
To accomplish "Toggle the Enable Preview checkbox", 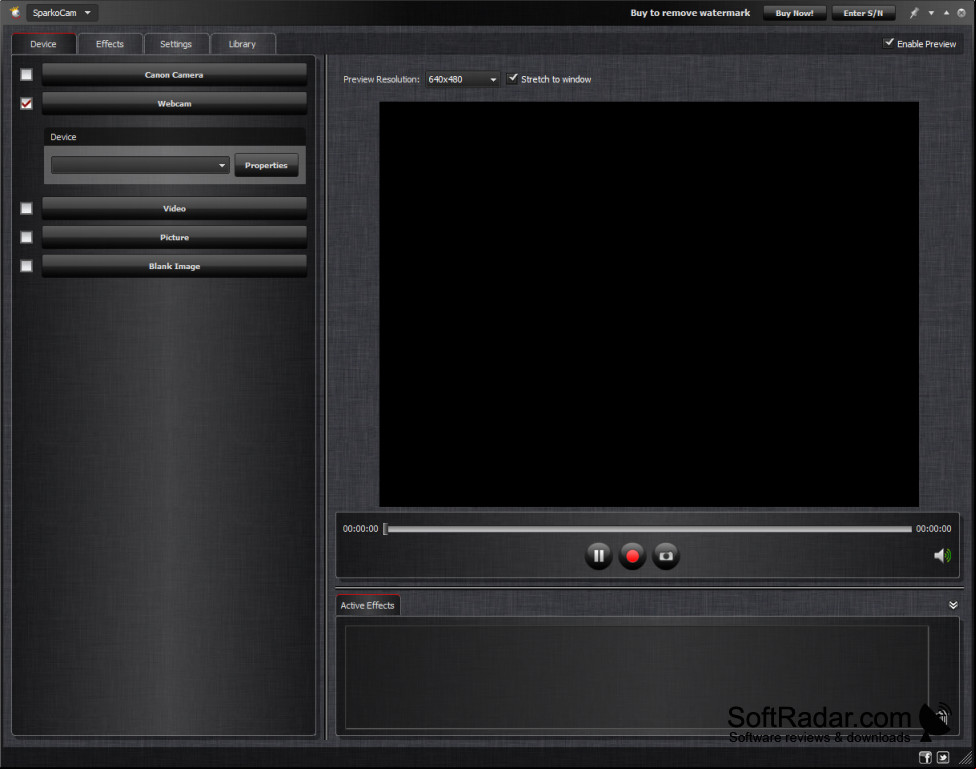I will 889,43.
